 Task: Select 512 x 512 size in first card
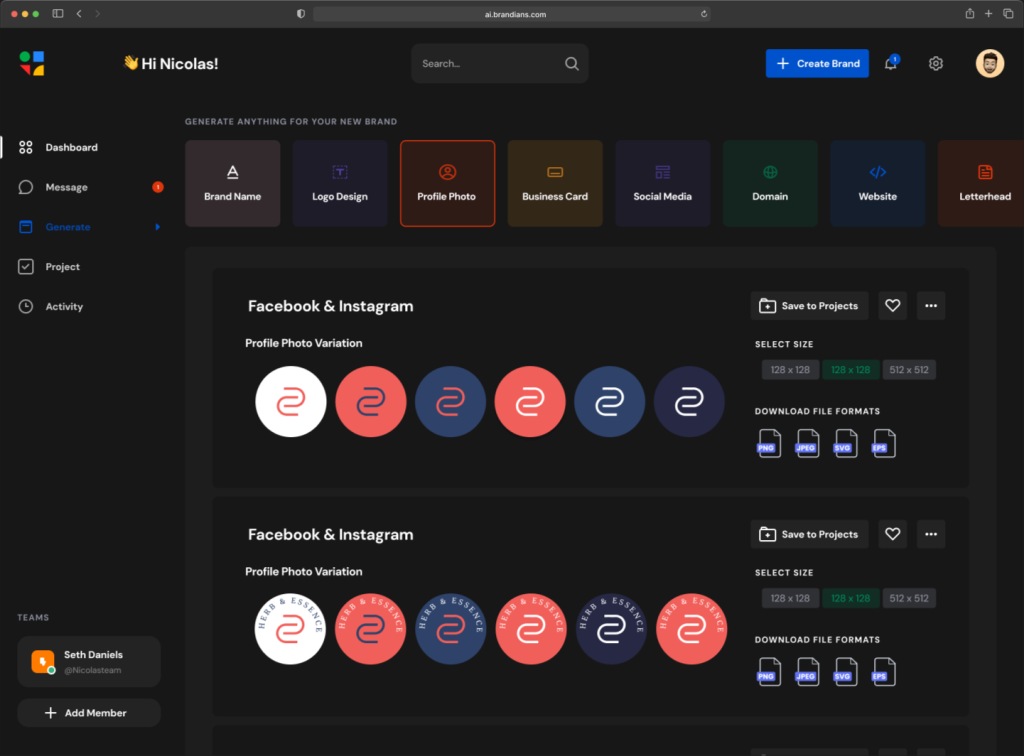click(x=908, y=370)
